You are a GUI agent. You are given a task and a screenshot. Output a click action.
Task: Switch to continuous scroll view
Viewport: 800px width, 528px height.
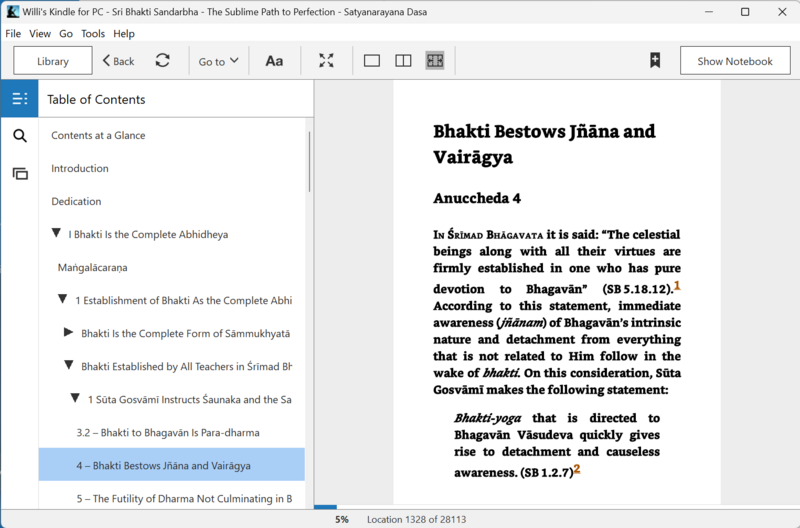(435, 61)
